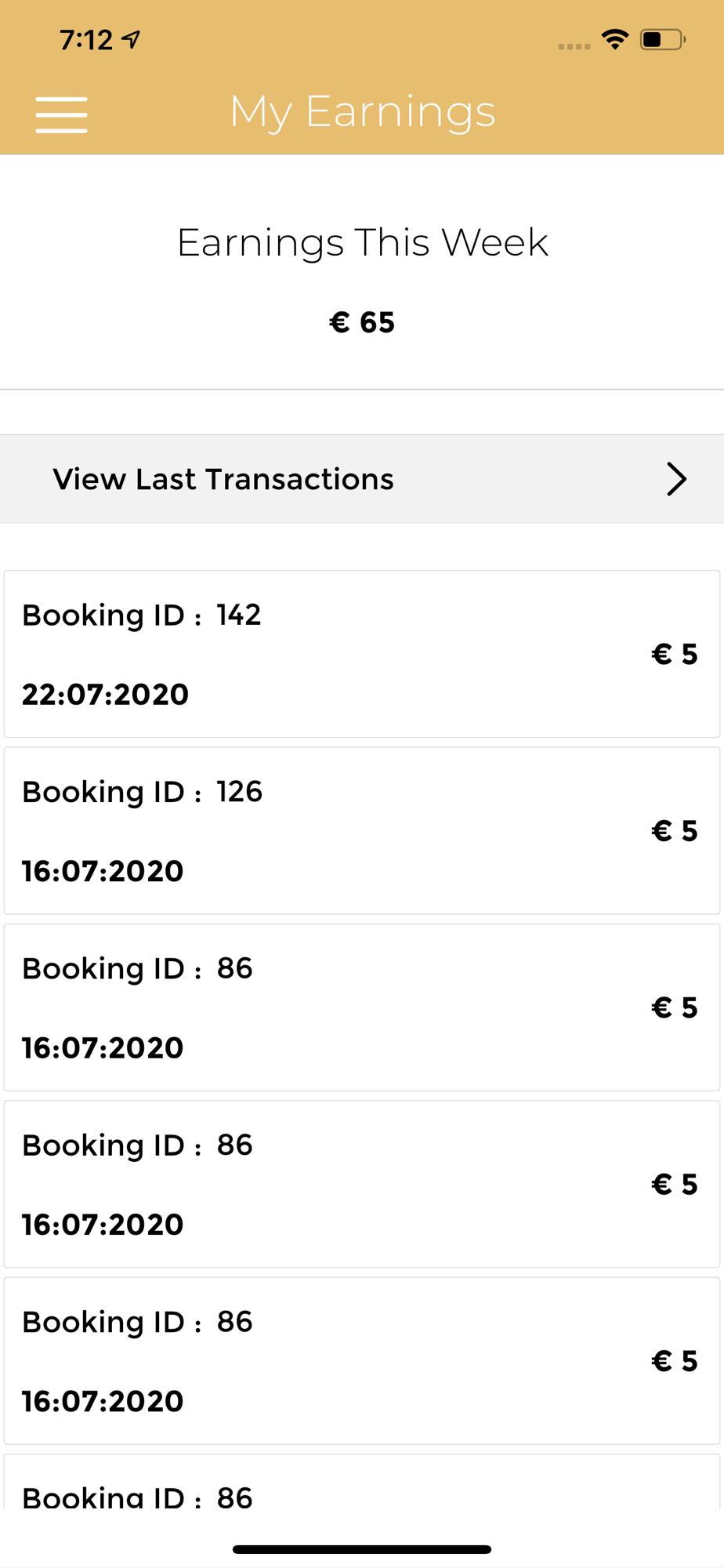This screenshot has width=724, height=1568.
Task: Tap the cellular signal dots
Action: click(574, 46)
